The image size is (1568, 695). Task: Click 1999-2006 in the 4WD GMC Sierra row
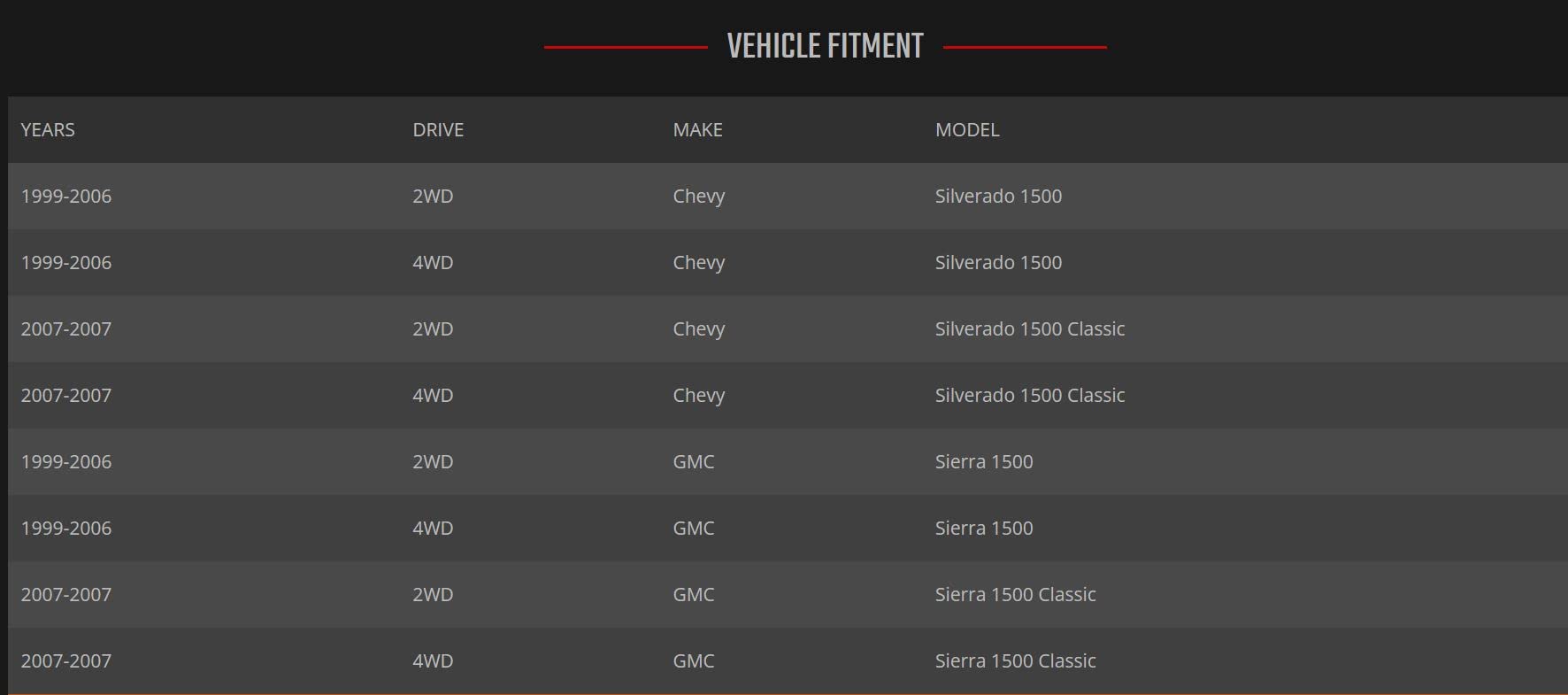coord(66,529)
